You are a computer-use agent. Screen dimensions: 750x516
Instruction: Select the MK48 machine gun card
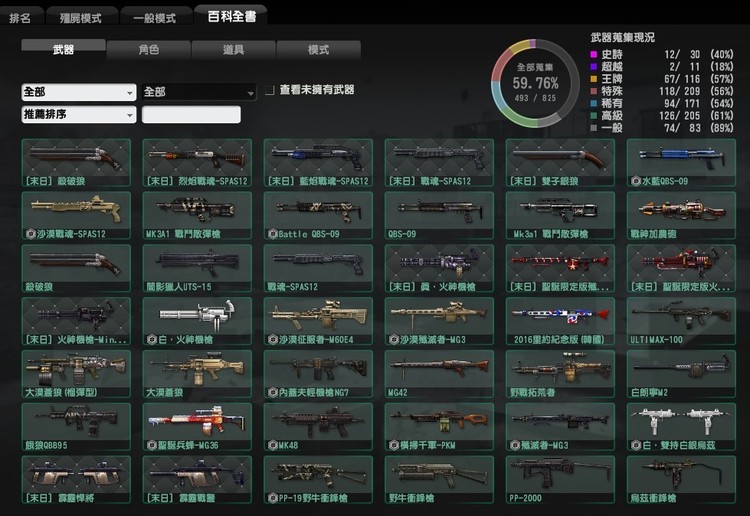tap(318, 427)
